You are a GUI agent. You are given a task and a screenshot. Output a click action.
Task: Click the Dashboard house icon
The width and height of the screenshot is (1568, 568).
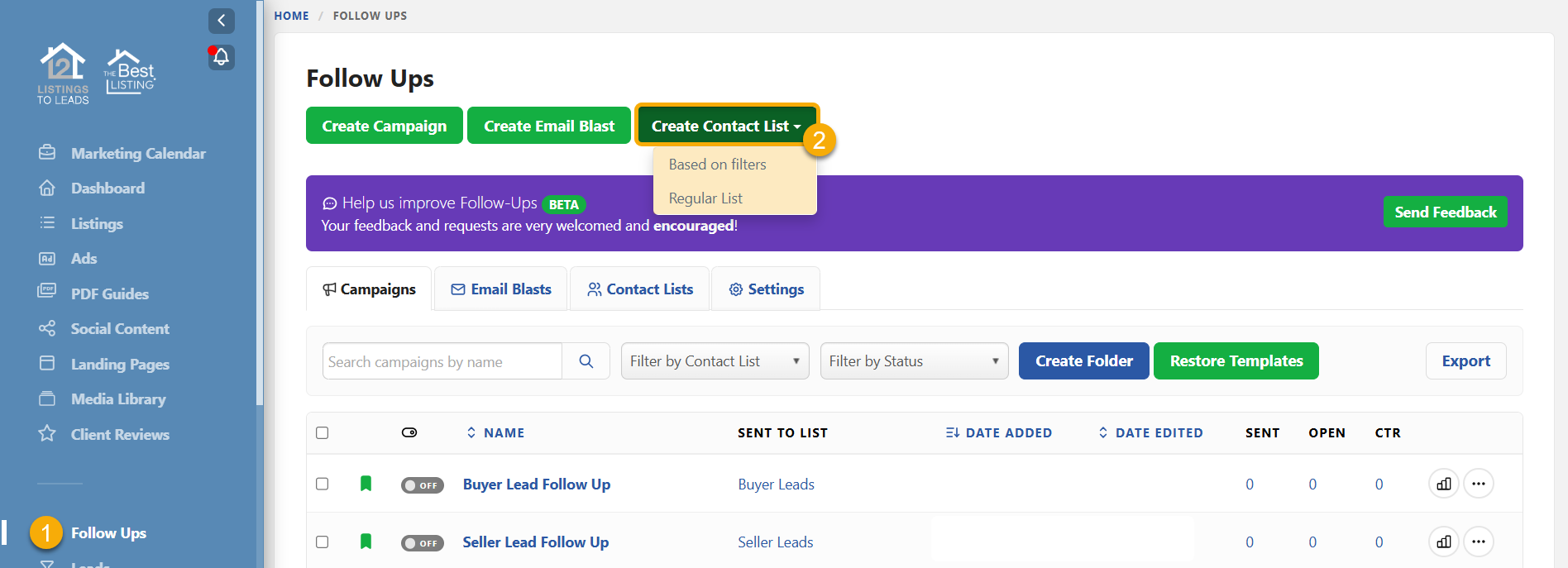pos(47,188)
